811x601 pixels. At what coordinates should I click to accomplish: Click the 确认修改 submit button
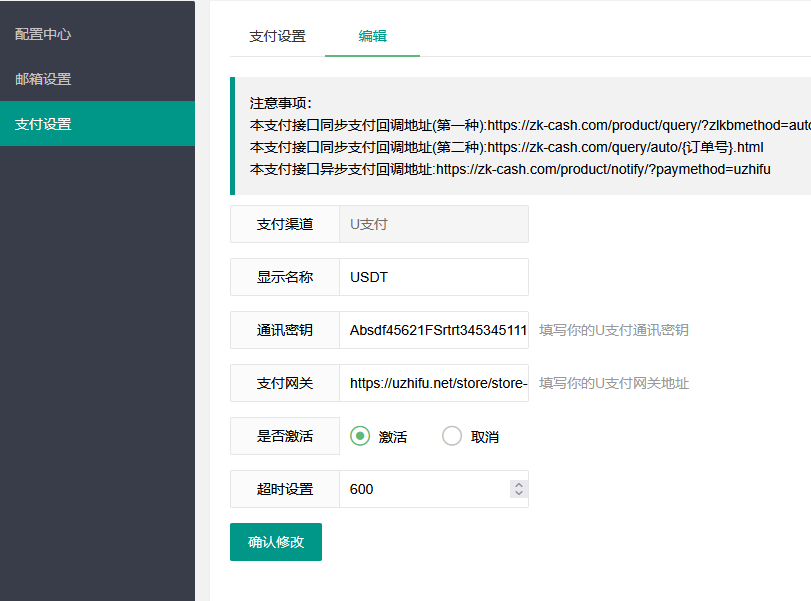tap(275, 541)
